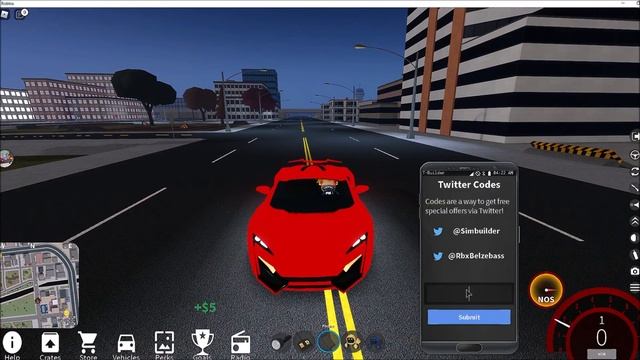Screen dimensions: 640x360
Task: Click the nitro bottle icon
Action: (x=635, y=255)
